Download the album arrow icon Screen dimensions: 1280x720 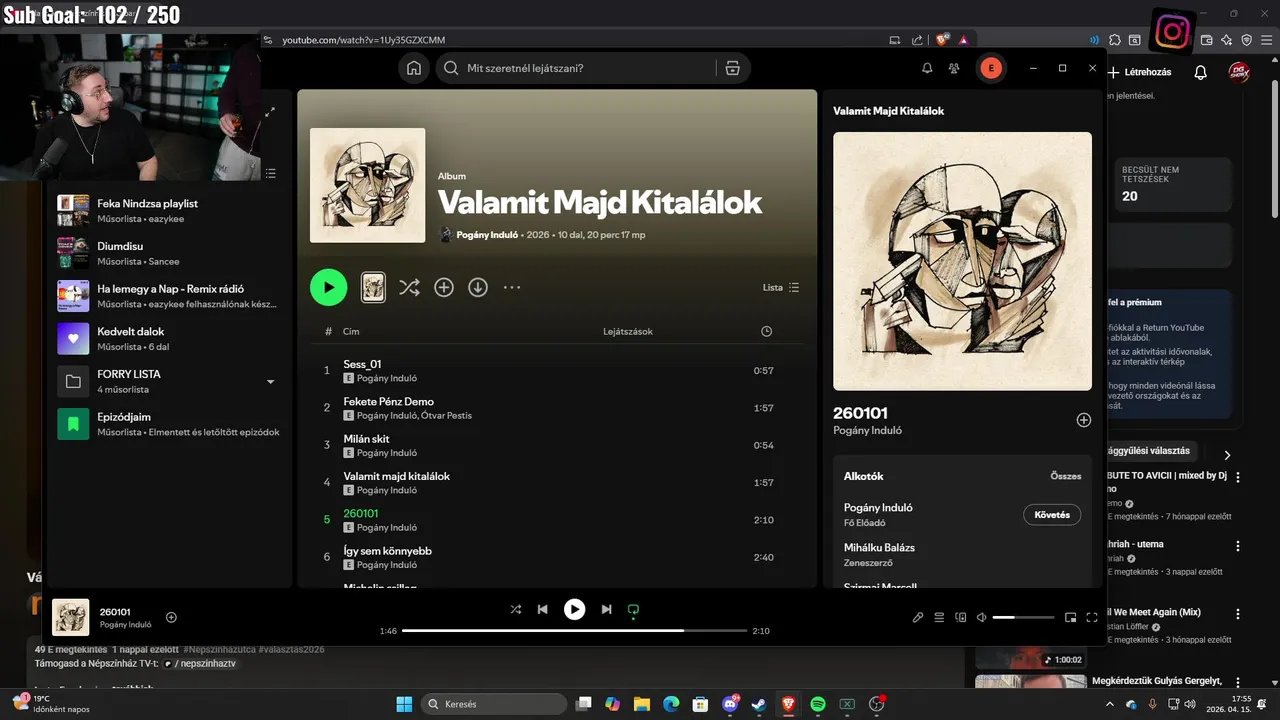pyautogui.click(x=478, y=287)
